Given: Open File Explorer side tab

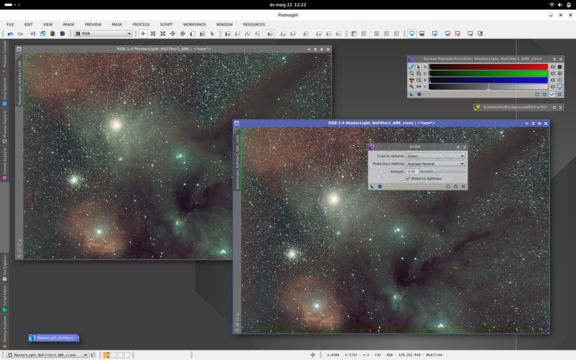Looking at the screenshot, I should click(x=4, y=268).
